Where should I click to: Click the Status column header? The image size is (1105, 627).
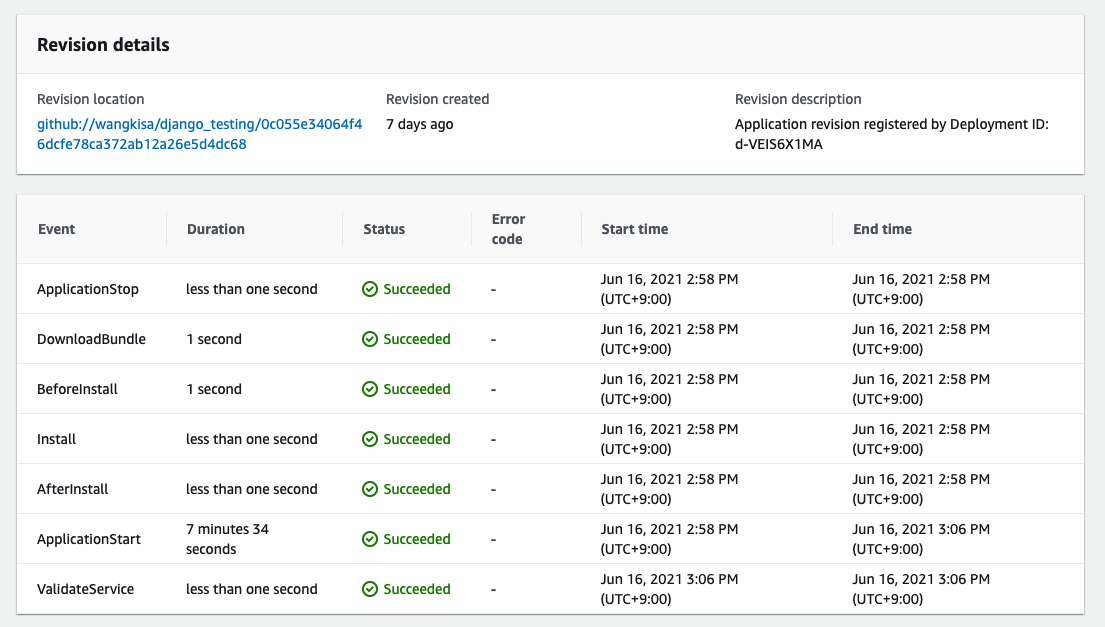[x=384, y=229]
